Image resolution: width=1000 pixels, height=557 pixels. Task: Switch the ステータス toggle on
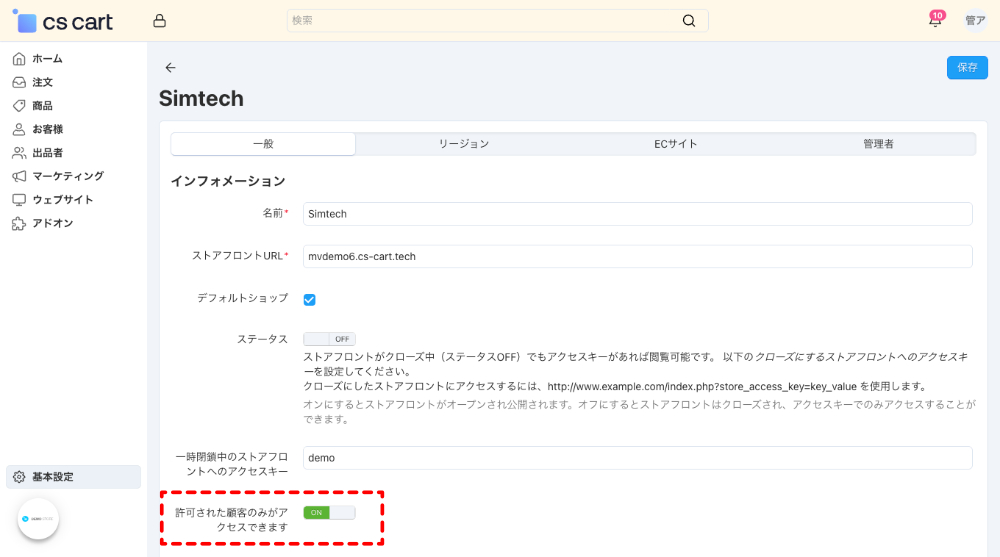tap(329, 339)
